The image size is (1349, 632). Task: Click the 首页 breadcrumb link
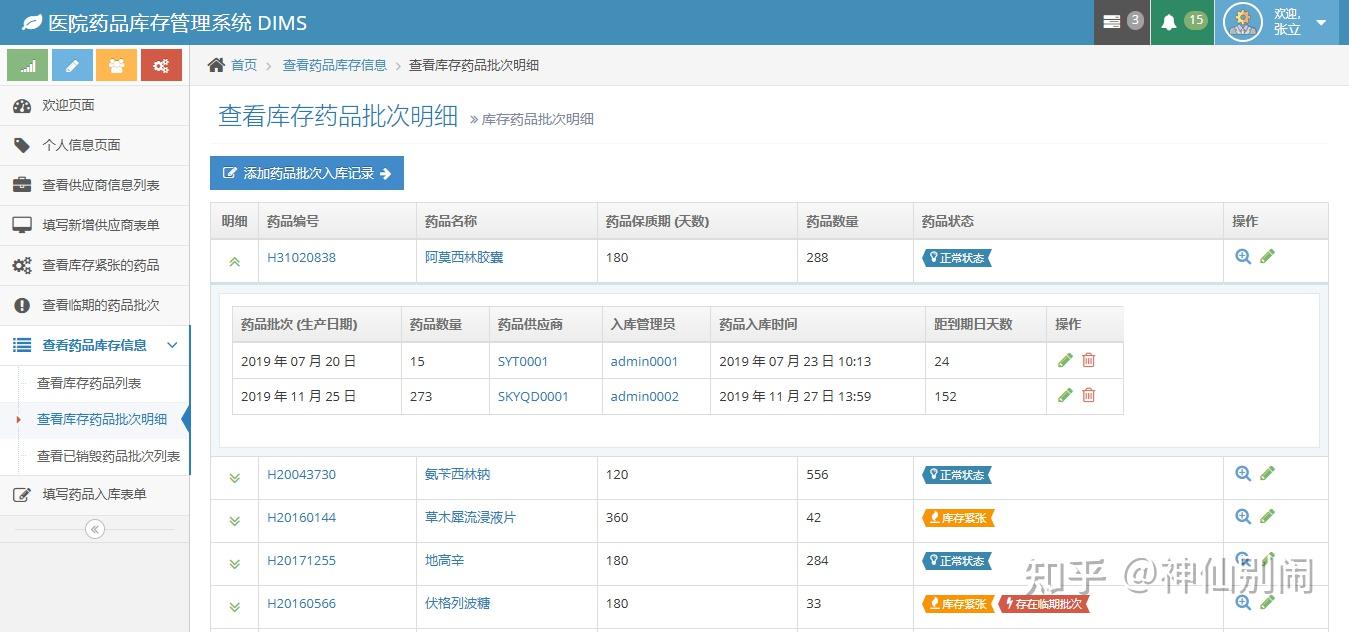244,65
